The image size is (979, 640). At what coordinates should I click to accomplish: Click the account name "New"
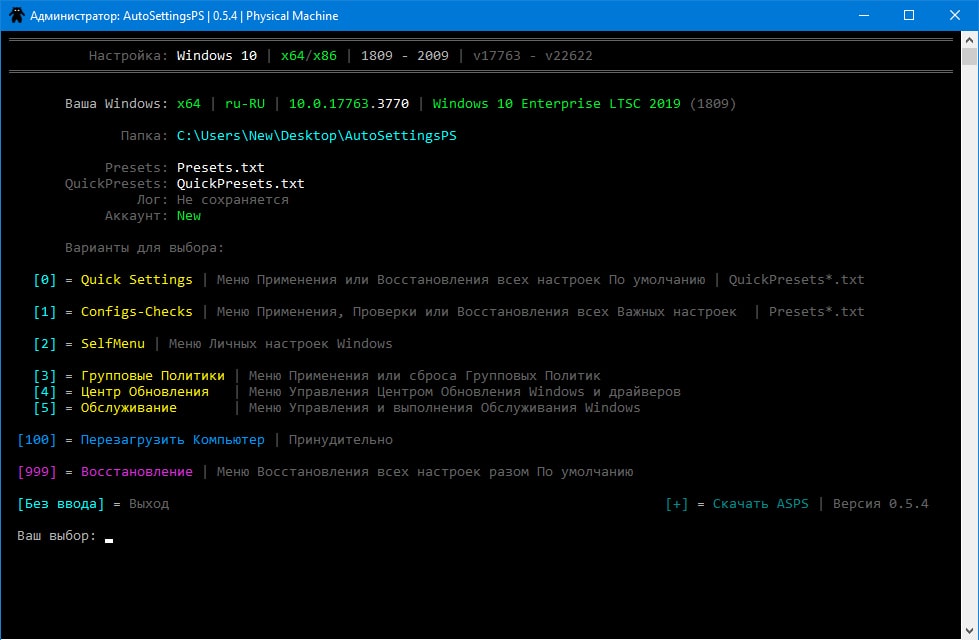[188, 215]
